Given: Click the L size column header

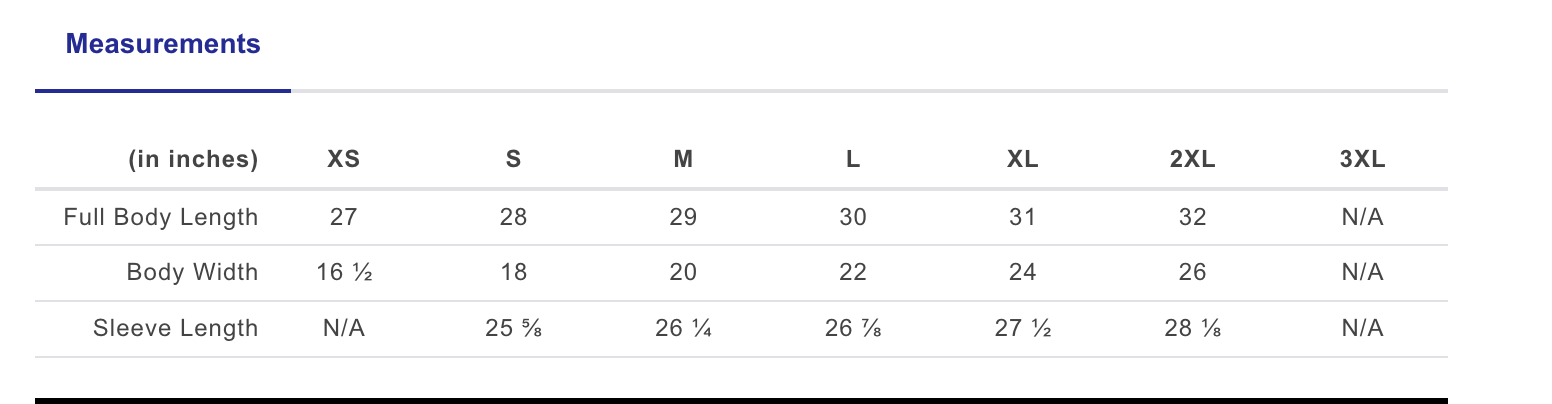Looking at the screenshot, I should pyautogui.click(x=853, y=159).
